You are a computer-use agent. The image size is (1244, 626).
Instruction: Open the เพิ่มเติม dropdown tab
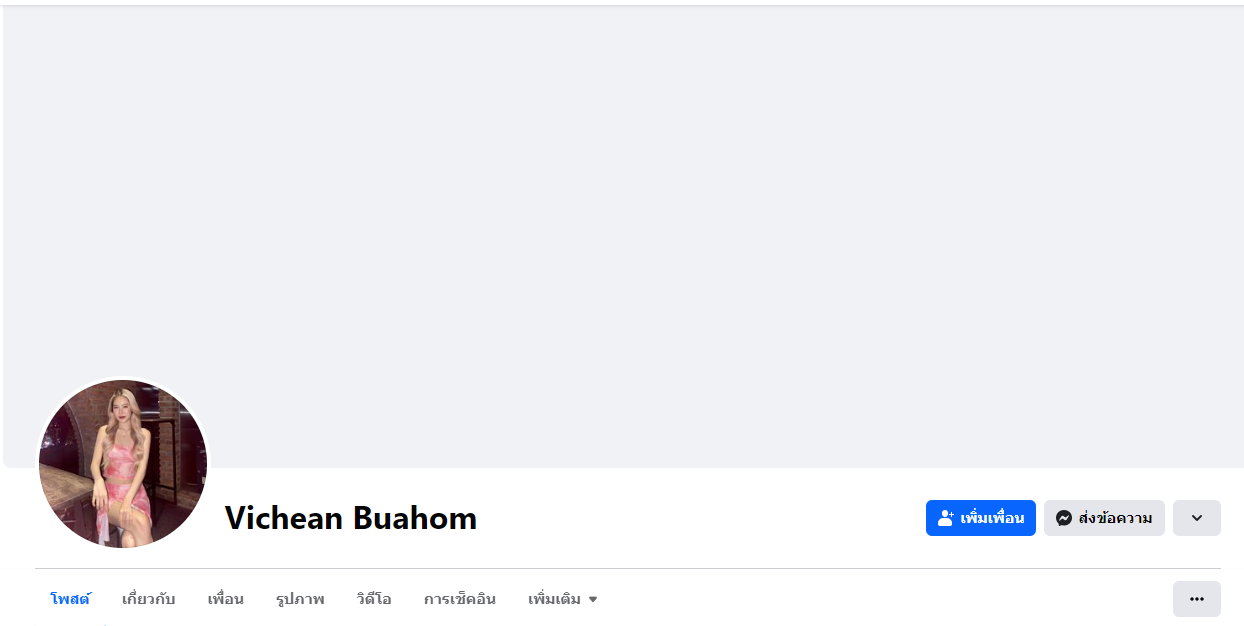coord(562,599)
